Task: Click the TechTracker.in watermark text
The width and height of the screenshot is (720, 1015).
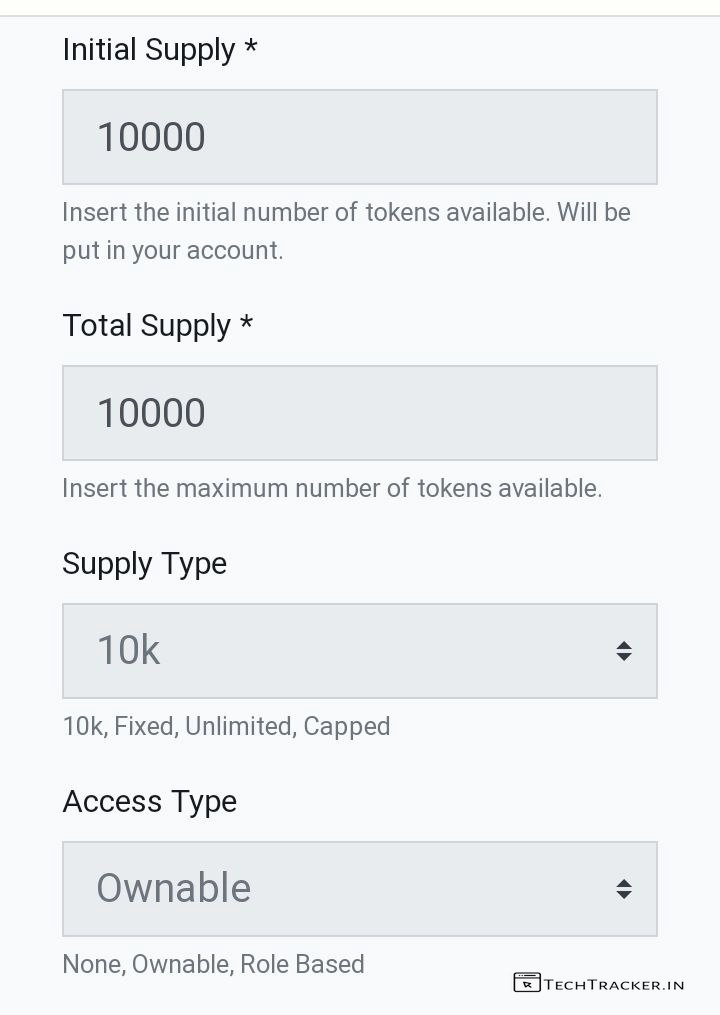Action: 615,984
